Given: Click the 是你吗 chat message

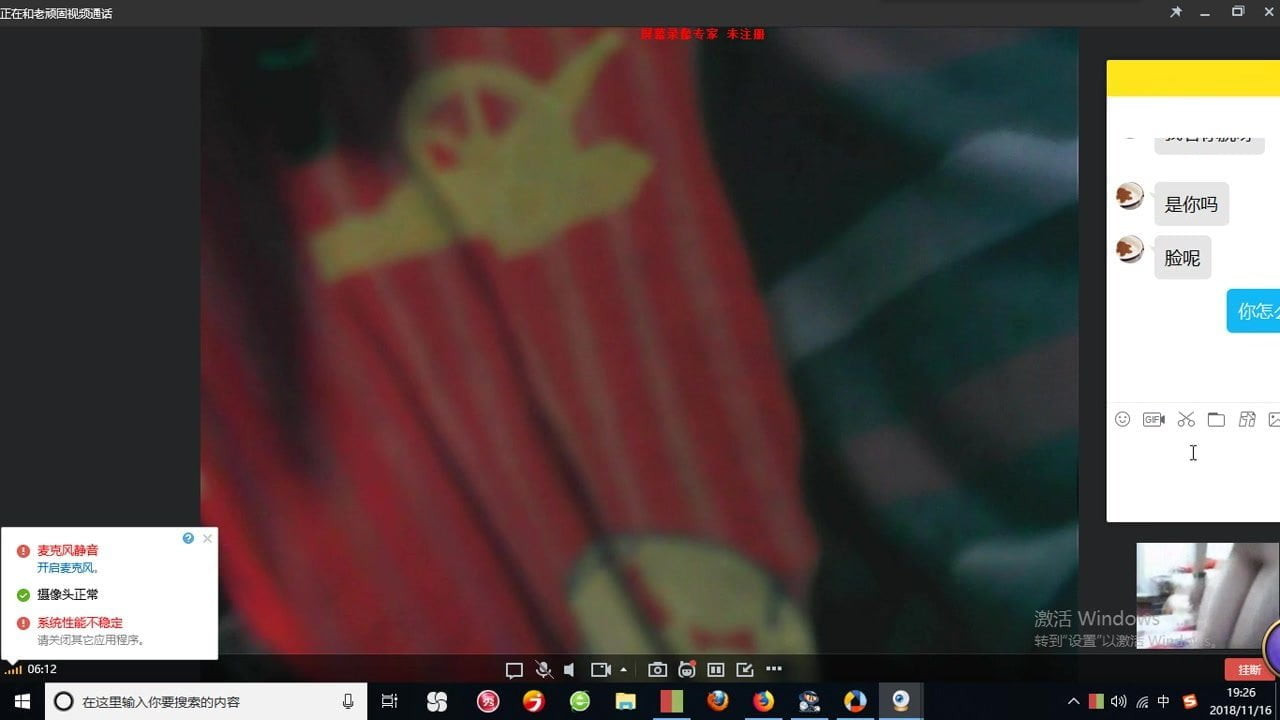Looking at the screenshot, I should pos(1191,204).
